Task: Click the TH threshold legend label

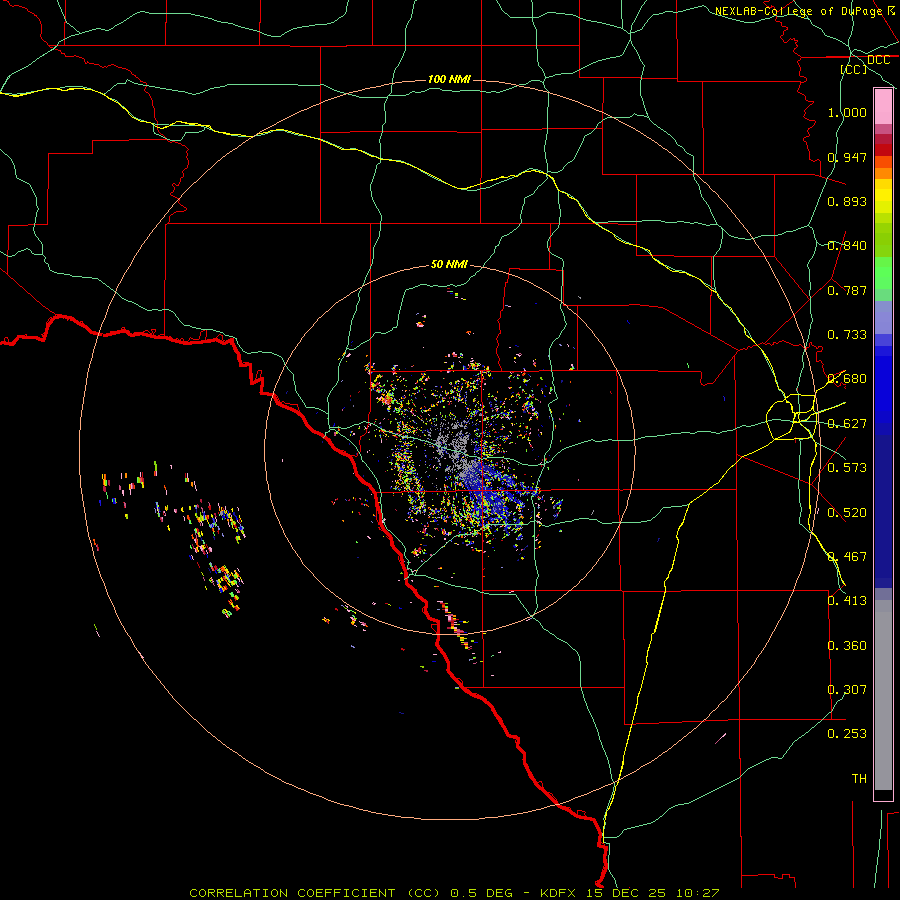Action: (x=859, y=779)
